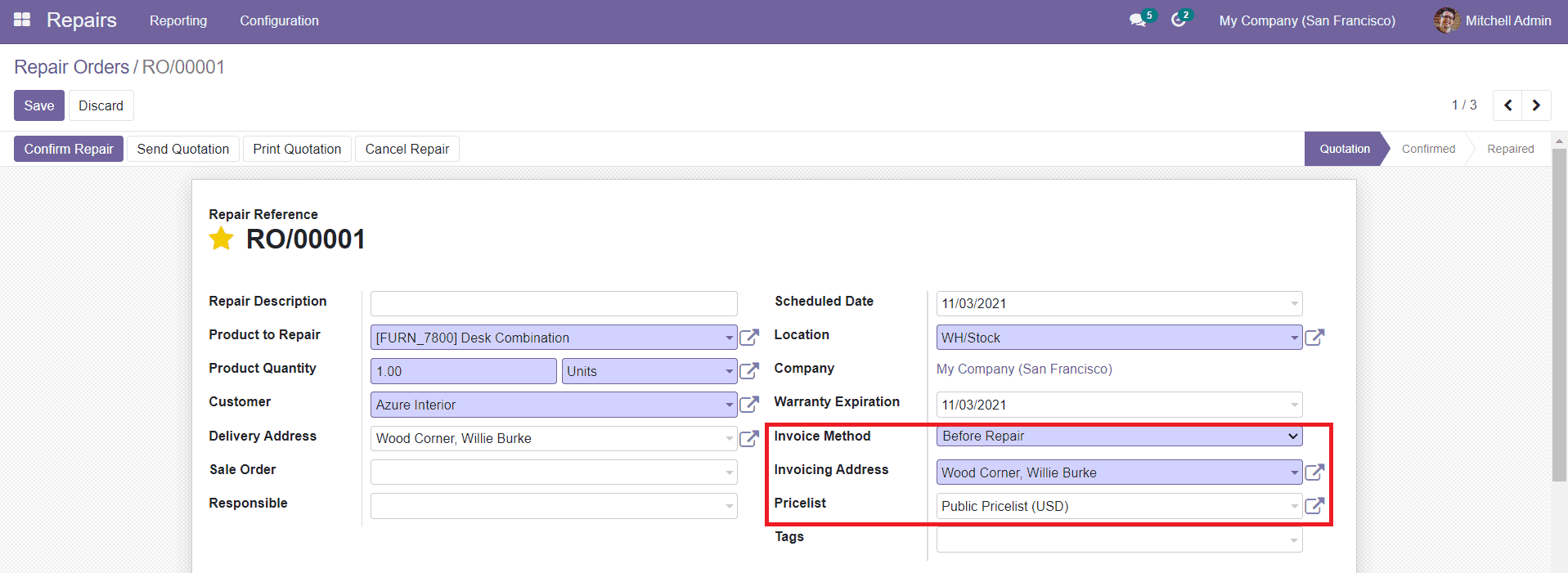This screenshot has width=1568, height=573.
Task: Click the 1 / 3 pager counter
Action: coord(1464,105)
